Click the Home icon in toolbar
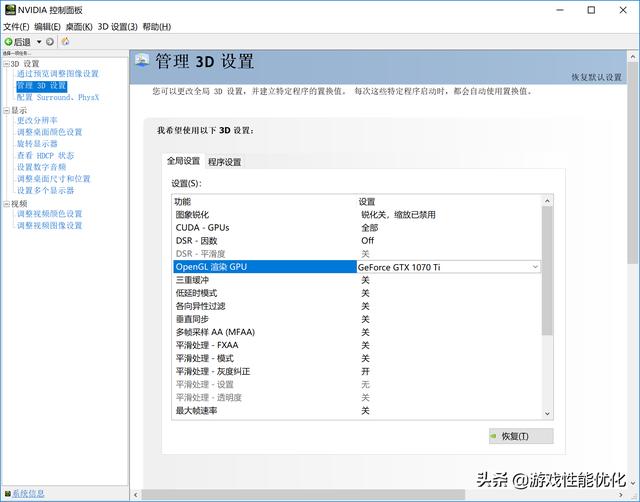The height and width of the screenshot is (502, 640). click(65, 41)
